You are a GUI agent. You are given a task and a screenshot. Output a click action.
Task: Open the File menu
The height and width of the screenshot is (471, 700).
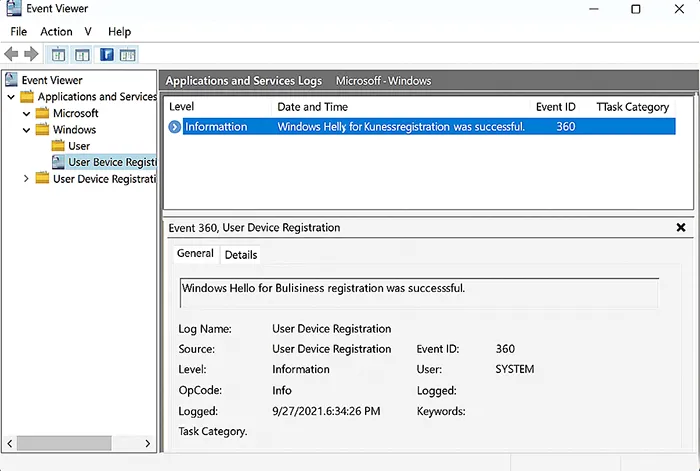(x=19, y=32)
